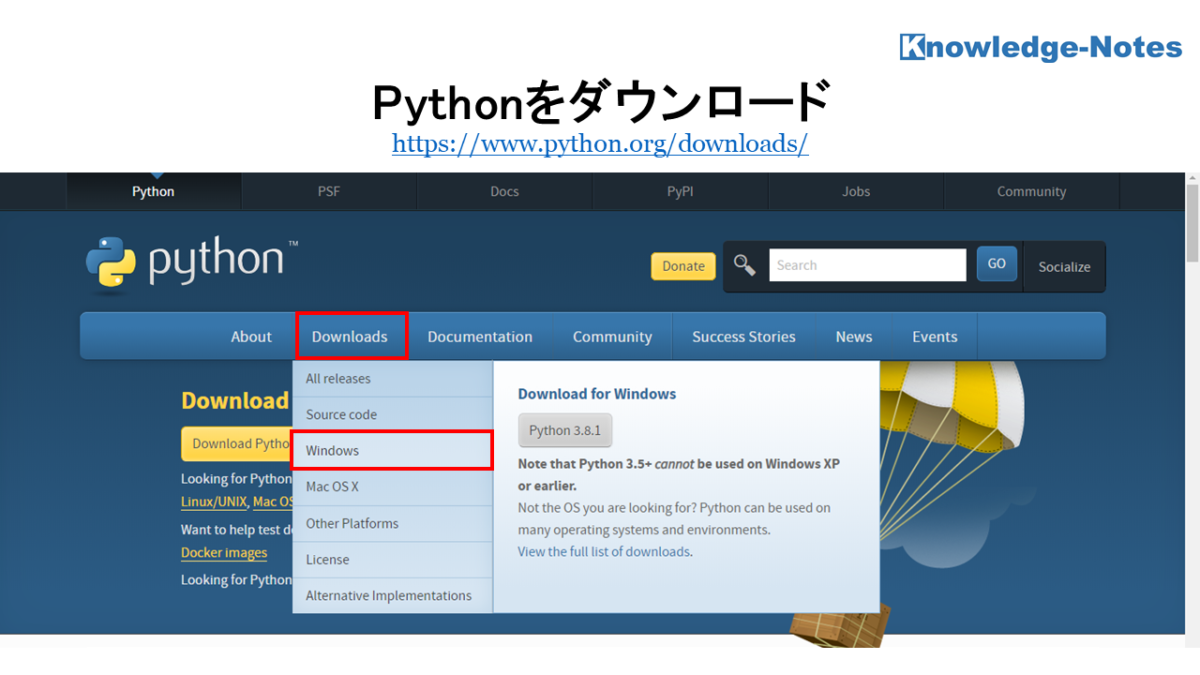
Task: Select Other Platforms in Downloads submenu
Action: tap(392, 524)
